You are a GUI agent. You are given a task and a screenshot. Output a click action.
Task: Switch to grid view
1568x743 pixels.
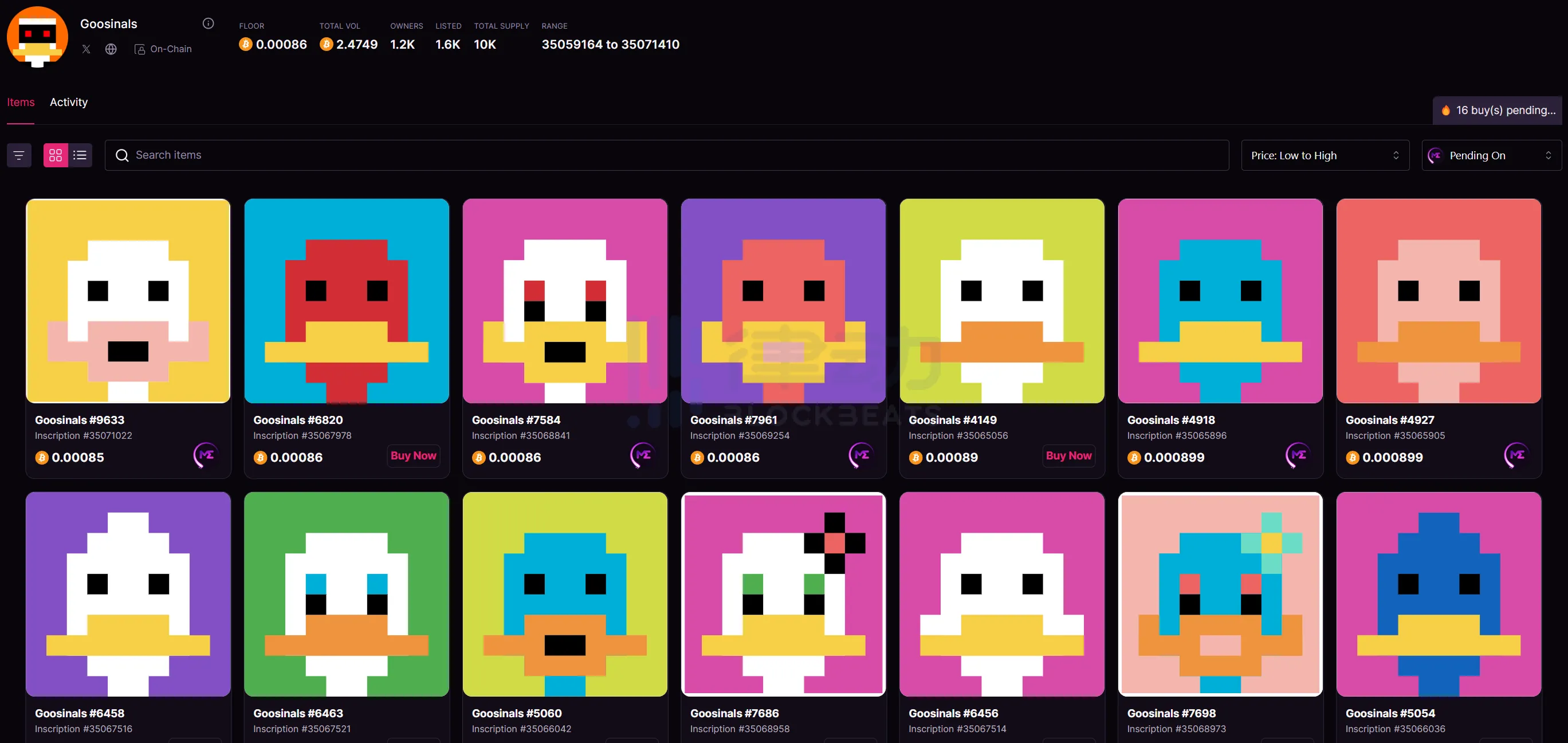click(56, 156)
